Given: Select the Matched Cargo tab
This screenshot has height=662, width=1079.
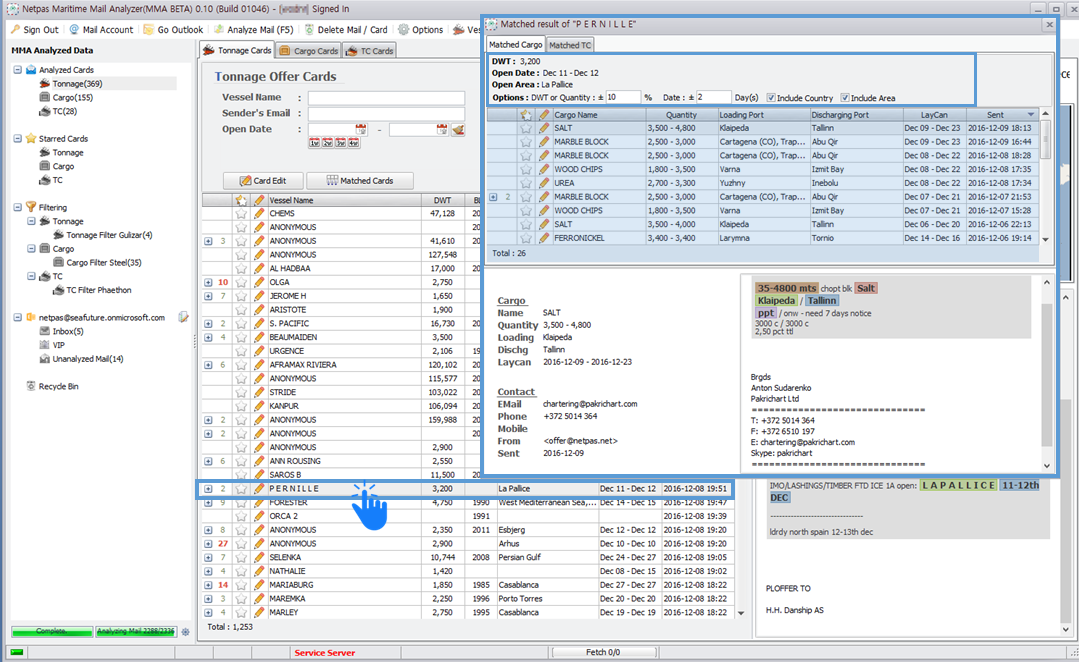Looking at the screenshot, I should pyautogui.click(x=515, y=45).
